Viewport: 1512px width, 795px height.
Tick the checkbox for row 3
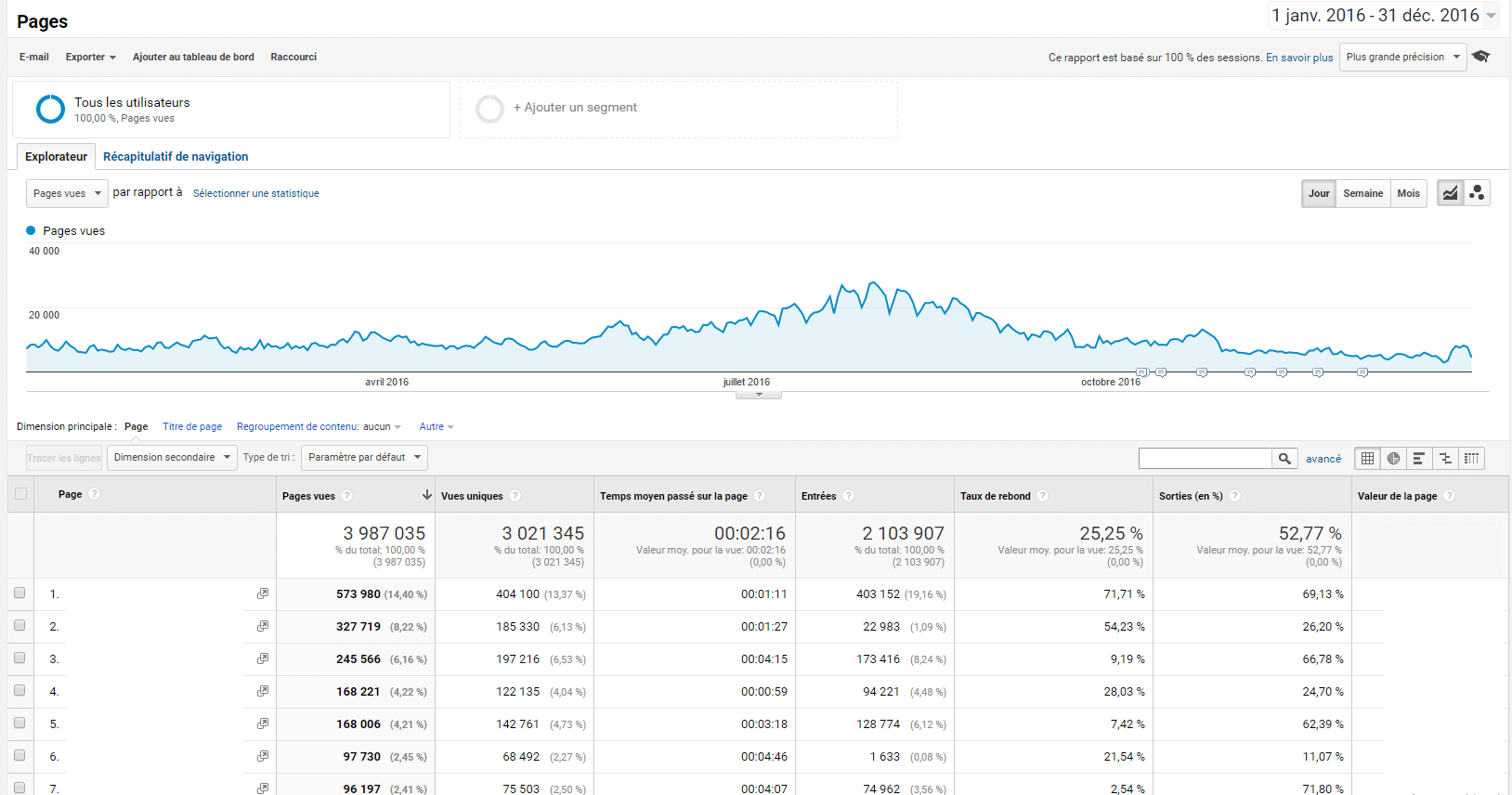coord(20,658)
